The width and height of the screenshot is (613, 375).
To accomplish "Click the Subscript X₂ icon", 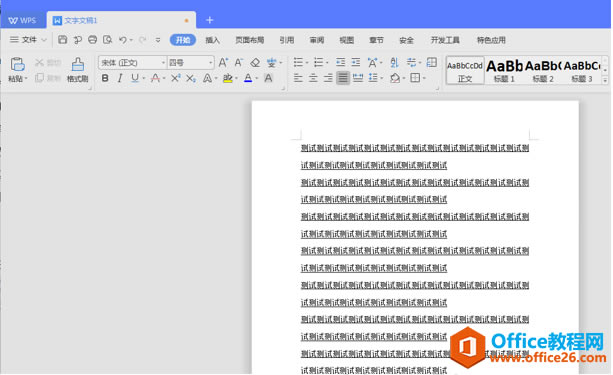I will [x=190, y=78].
